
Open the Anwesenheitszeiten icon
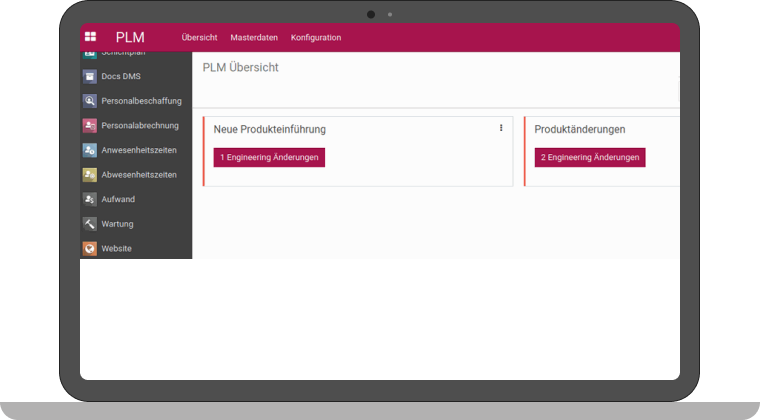tap(90, 150)
